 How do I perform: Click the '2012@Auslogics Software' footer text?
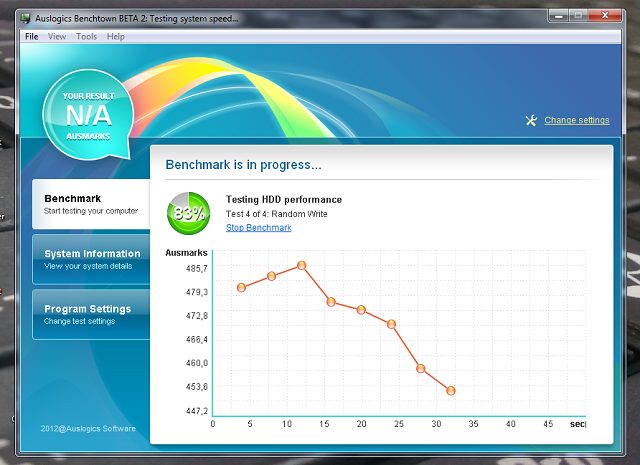[x=88, y=429]
